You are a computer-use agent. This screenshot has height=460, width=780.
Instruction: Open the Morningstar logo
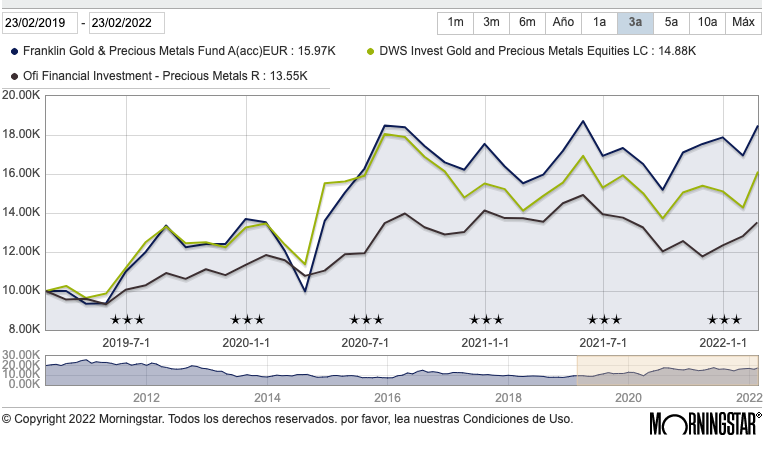click(x=705, y=423)
